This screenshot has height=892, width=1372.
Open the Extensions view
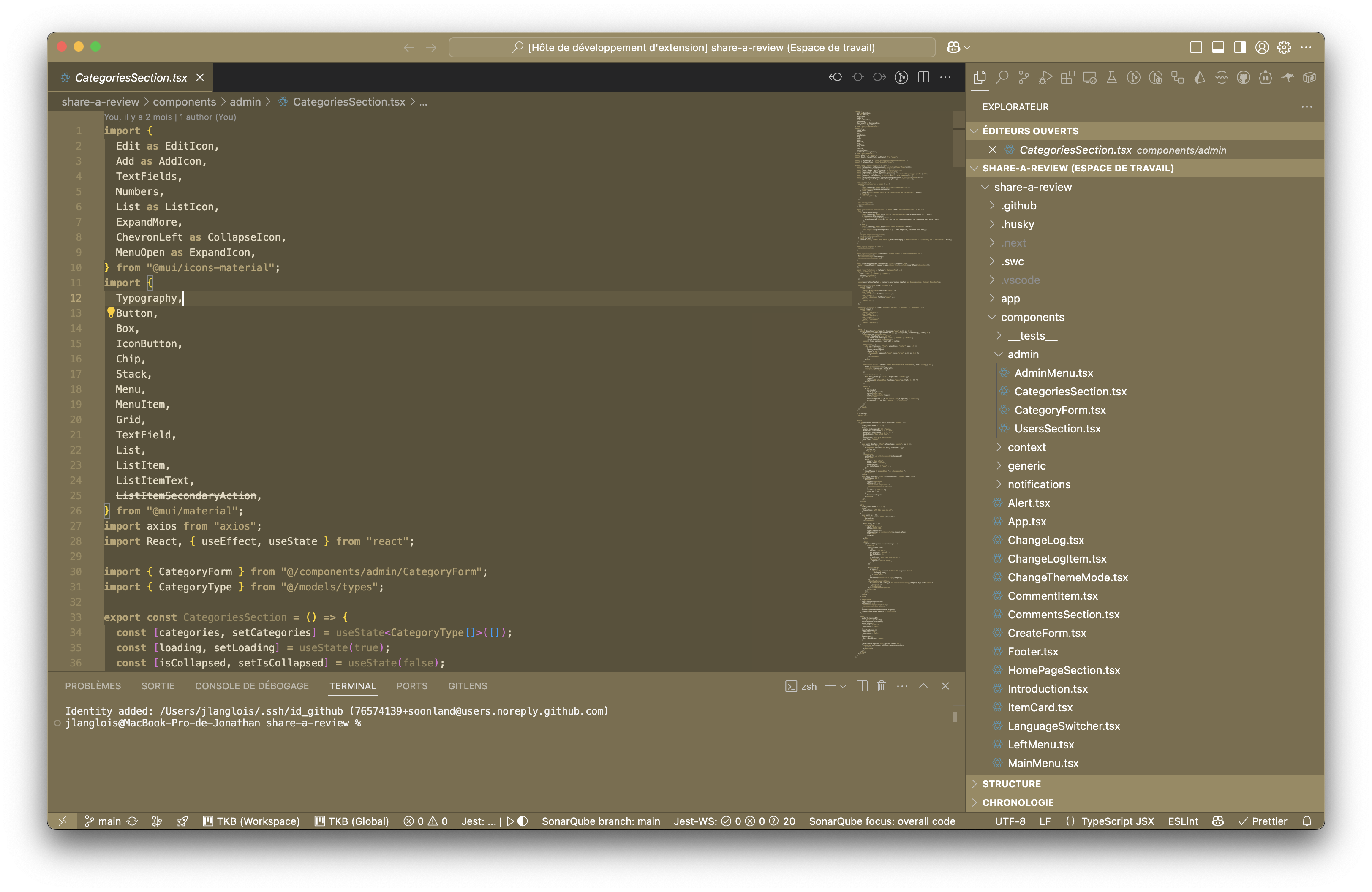tap(1067, 78)
